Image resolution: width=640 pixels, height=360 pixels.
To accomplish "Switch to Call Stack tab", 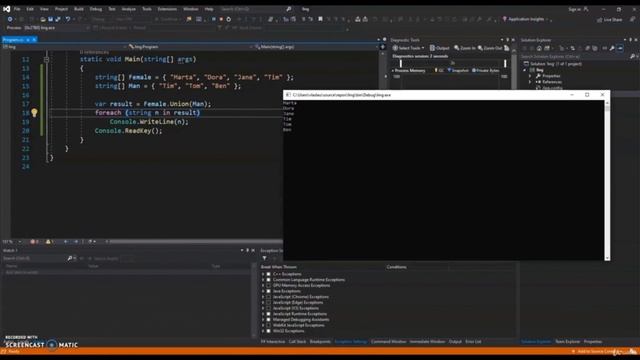I will 297,342.
